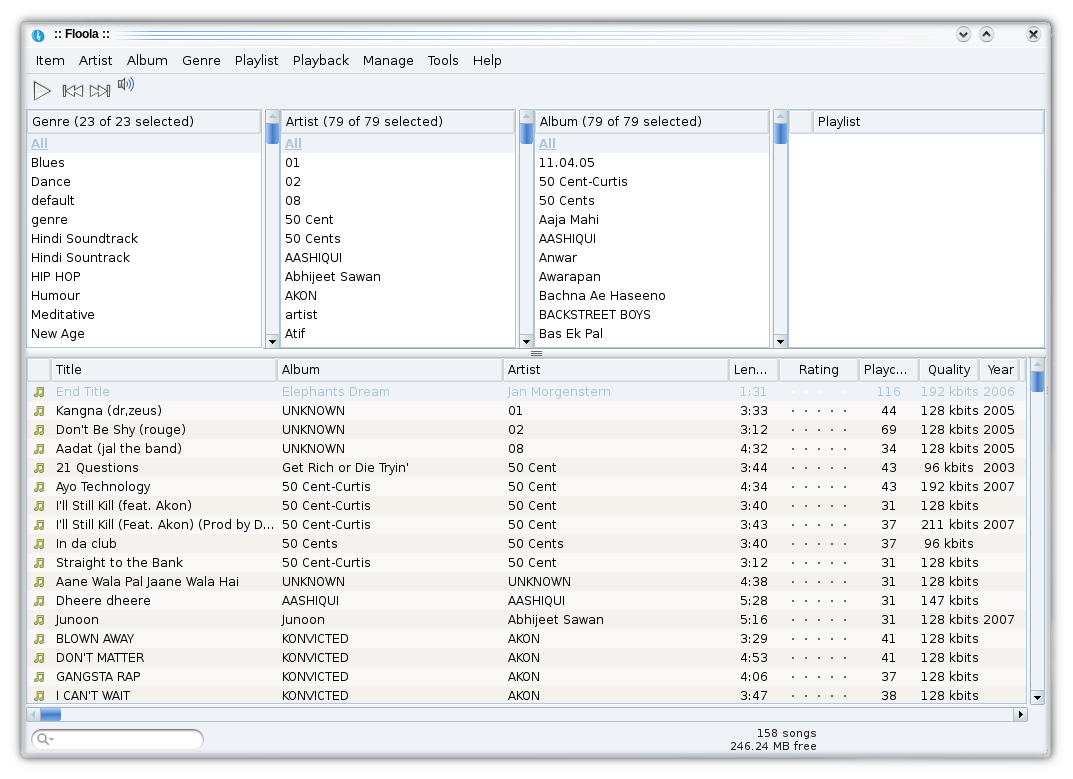This screenshot has height=779, width=1073.
Task: Sort songs by the Rating column header
Action: coord(818,370)
